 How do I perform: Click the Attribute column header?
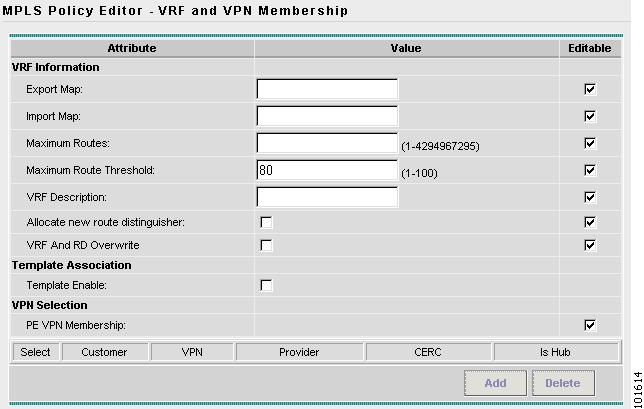(x=132, y=48)
